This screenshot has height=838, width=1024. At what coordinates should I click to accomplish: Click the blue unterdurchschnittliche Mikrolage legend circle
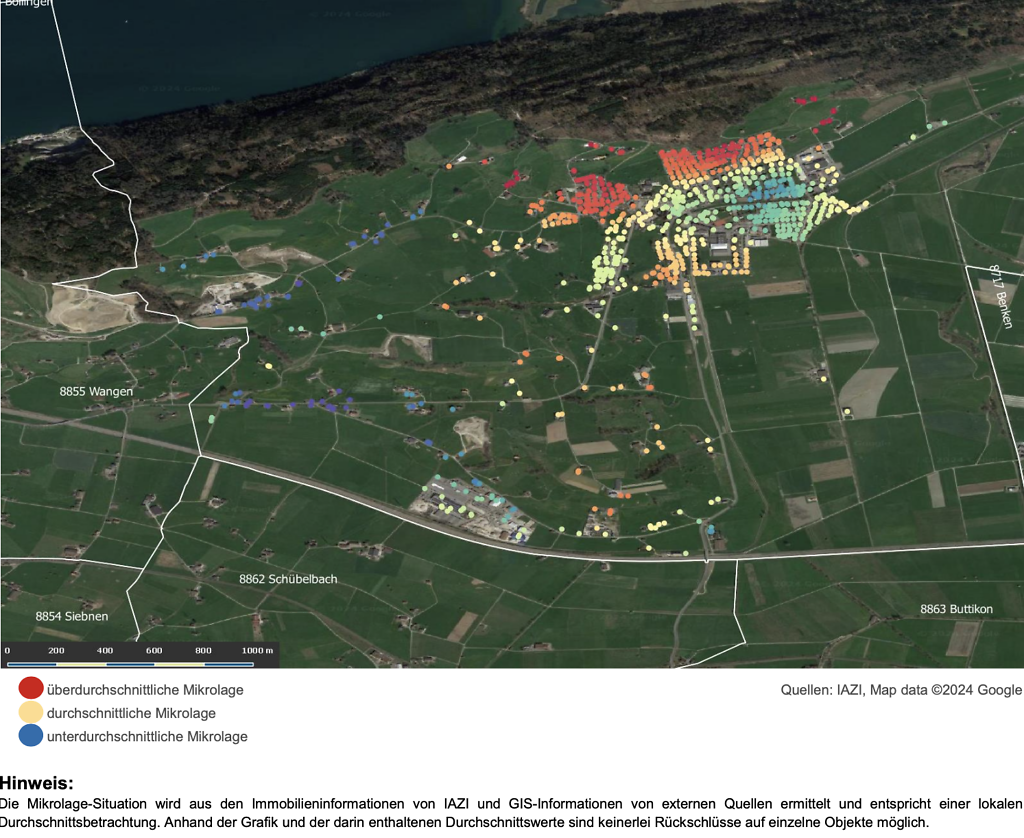(x=31, y=735)
